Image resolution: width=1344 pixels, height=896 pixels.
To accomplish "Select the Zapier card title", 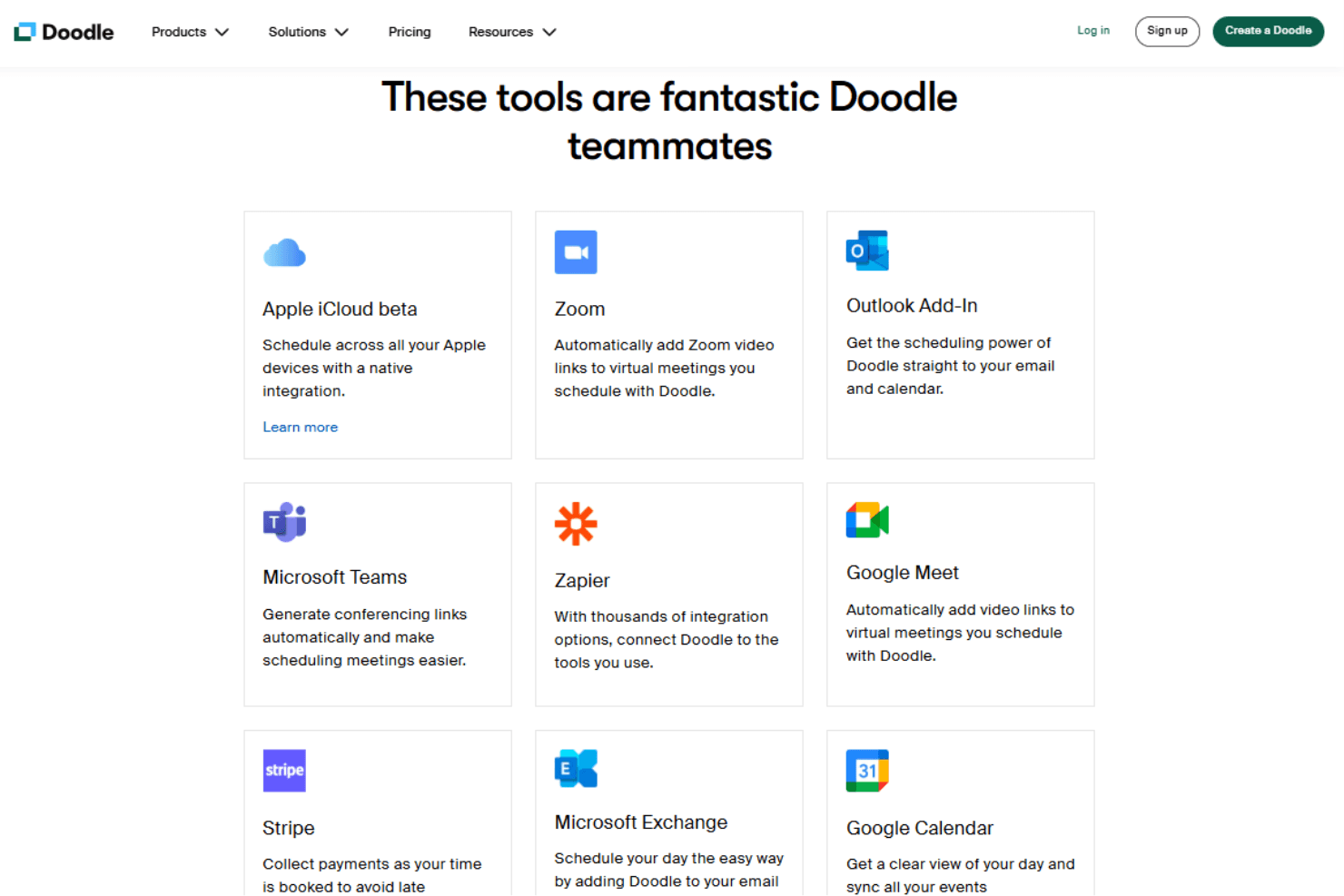I will click(x=582, y=581).
